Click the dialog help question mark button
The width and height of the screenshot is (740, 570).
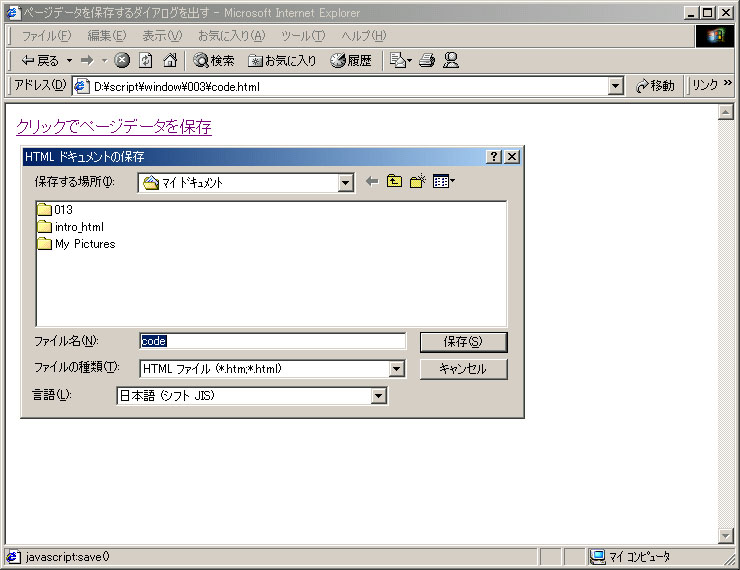[494, 157]
